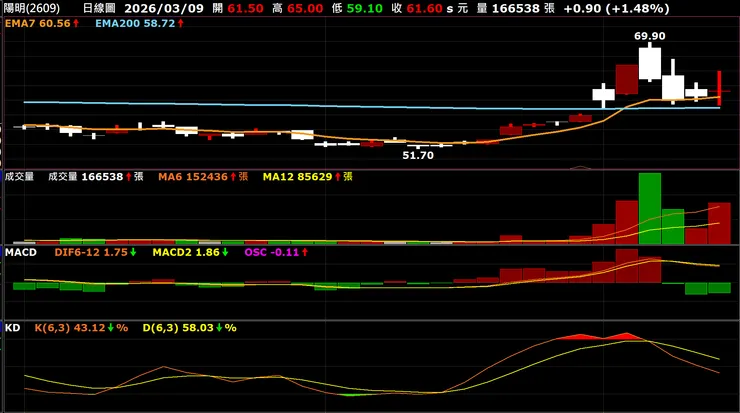Click the opening price 61.50
This screenshot has width=740, height=413.
pos(245,8)
